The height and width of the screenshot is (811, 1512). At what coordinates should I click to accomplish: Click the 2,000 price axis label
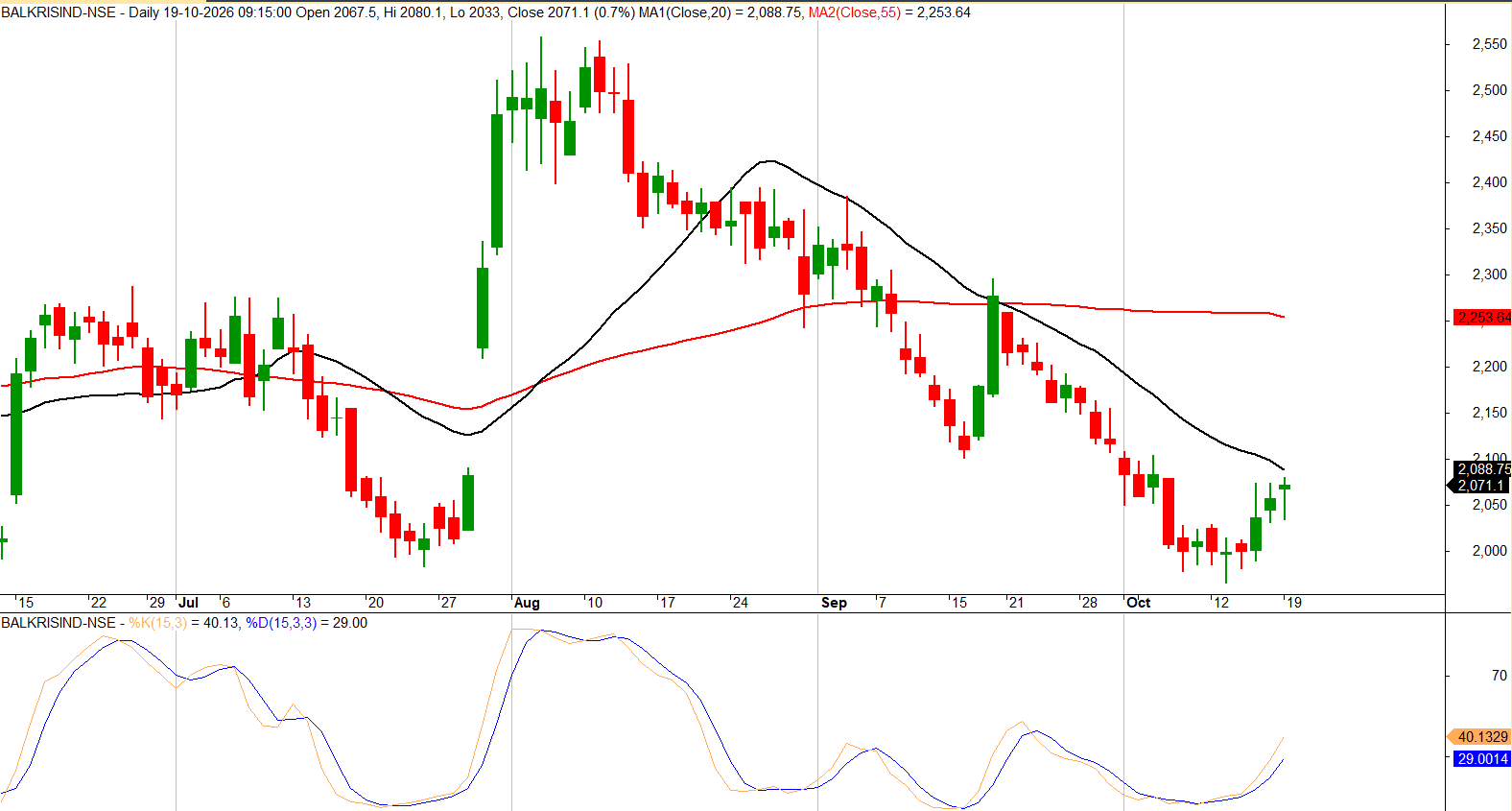click(x=1489, y=551)
